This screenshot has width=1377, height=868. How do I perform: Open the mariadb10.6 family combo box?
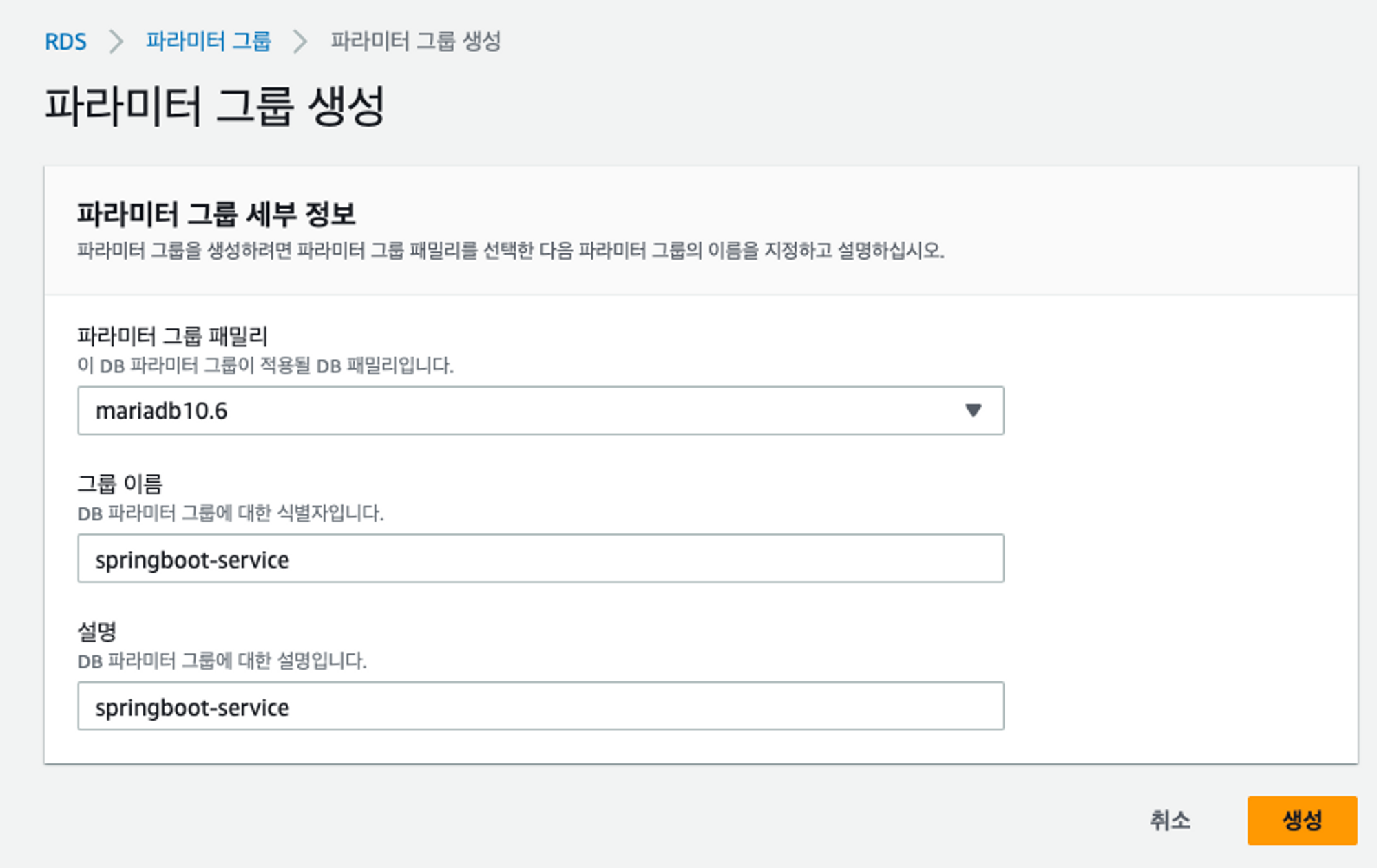[523, 410]
